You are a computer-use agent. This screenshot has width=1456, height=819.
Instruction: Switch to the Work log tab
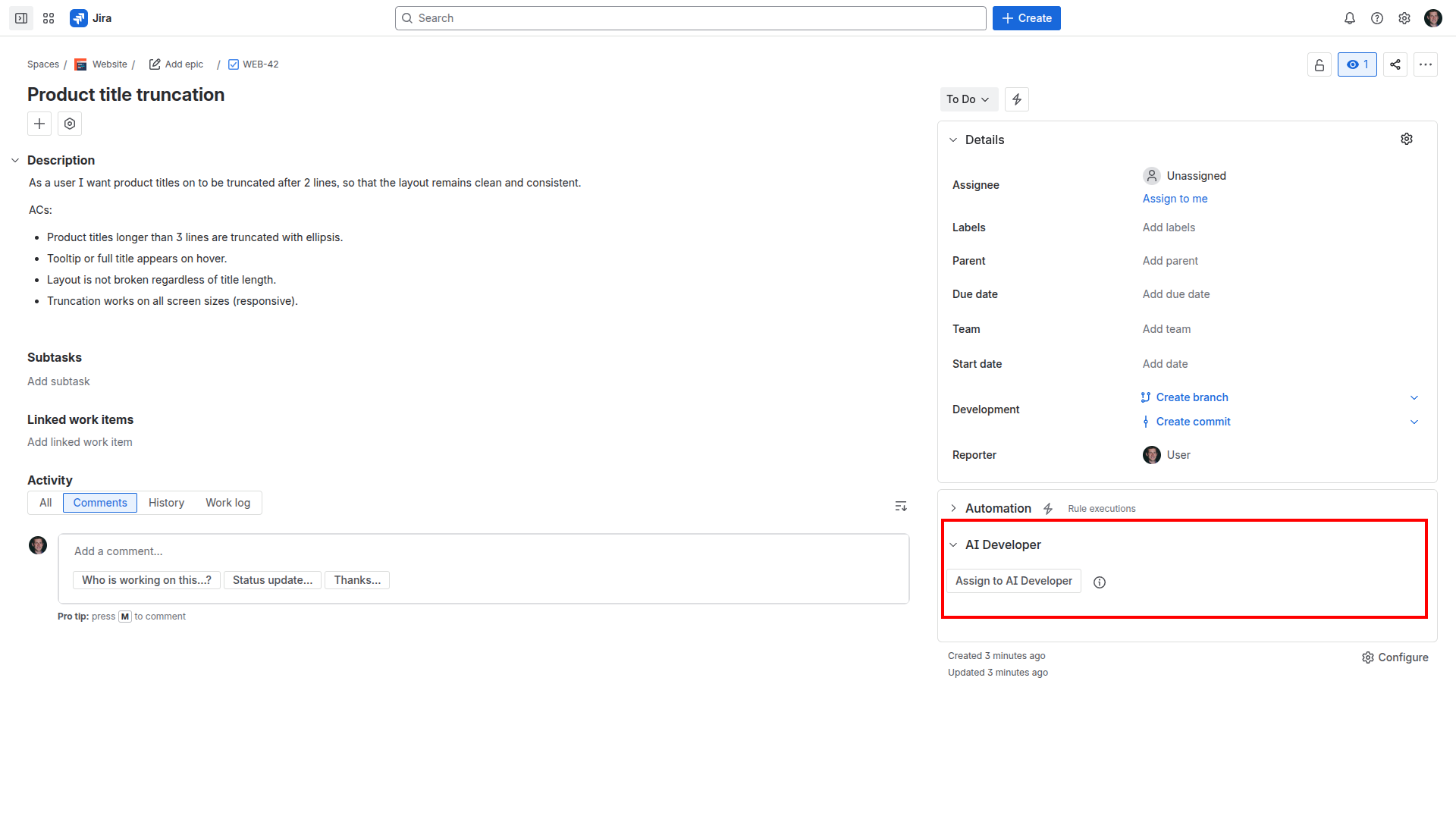227,503
